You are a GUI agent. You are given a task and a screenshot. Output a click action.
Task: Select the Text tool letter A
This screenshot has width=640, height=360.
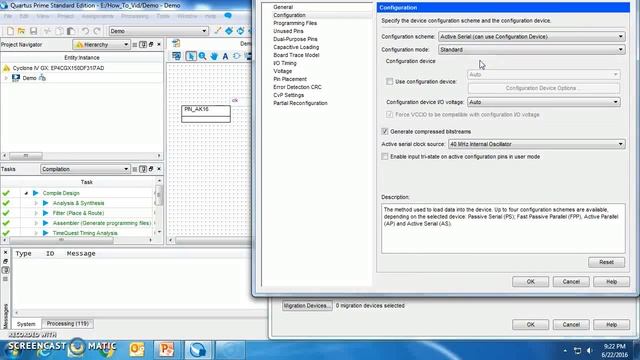click(225, 56)
